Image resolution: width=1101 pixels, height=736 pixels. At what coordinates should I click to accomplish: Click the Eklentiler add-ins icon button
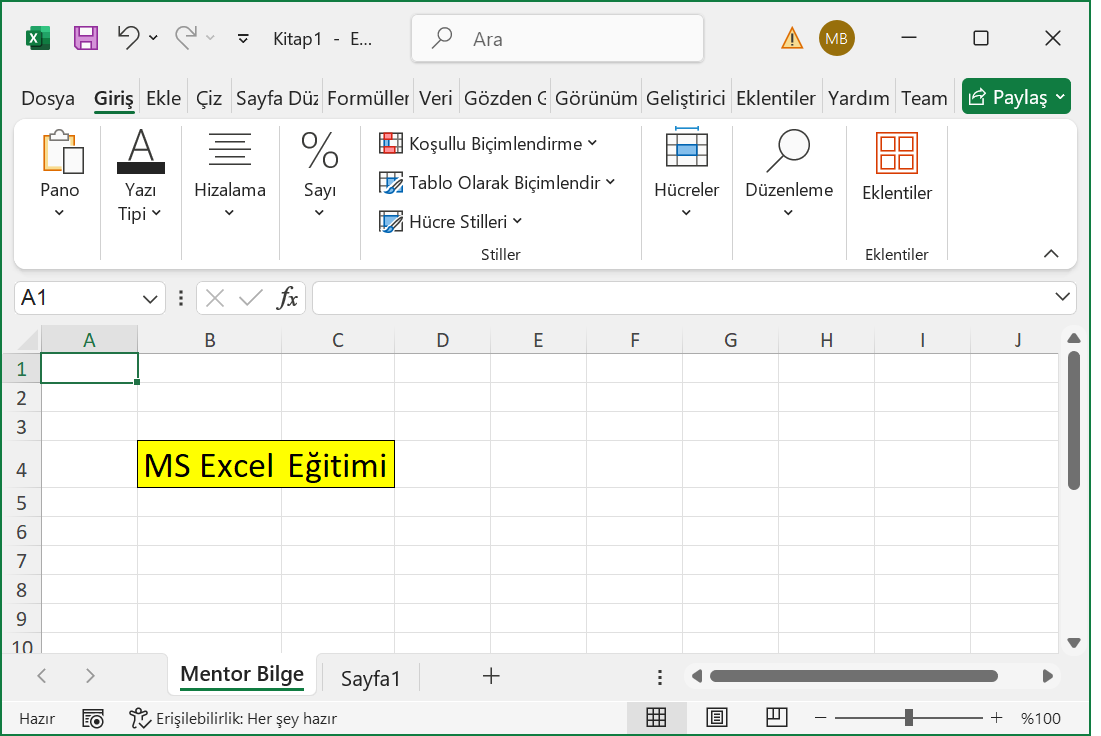(897, 166)
